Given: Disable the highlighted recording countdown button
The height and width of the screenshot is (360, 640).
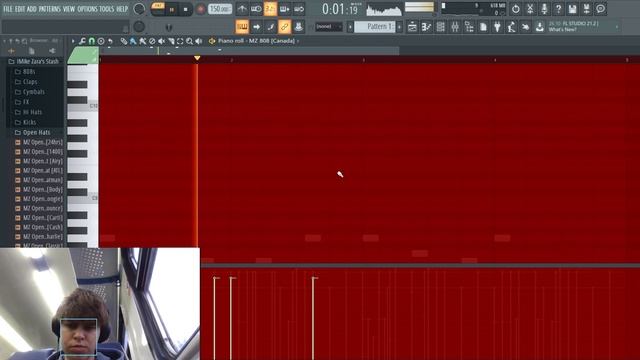Looking at the screenshot, I should click(x=270, y=9).
